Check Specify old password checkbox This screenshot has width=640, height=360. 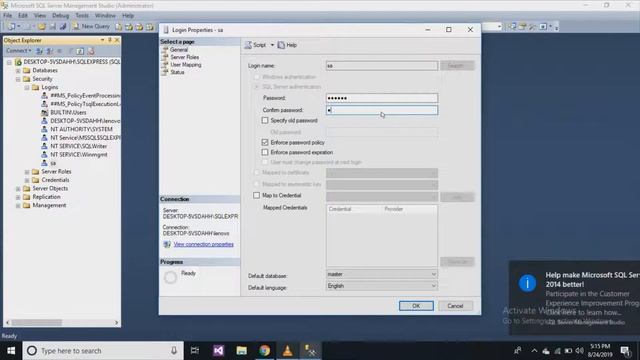pos(265,120)
